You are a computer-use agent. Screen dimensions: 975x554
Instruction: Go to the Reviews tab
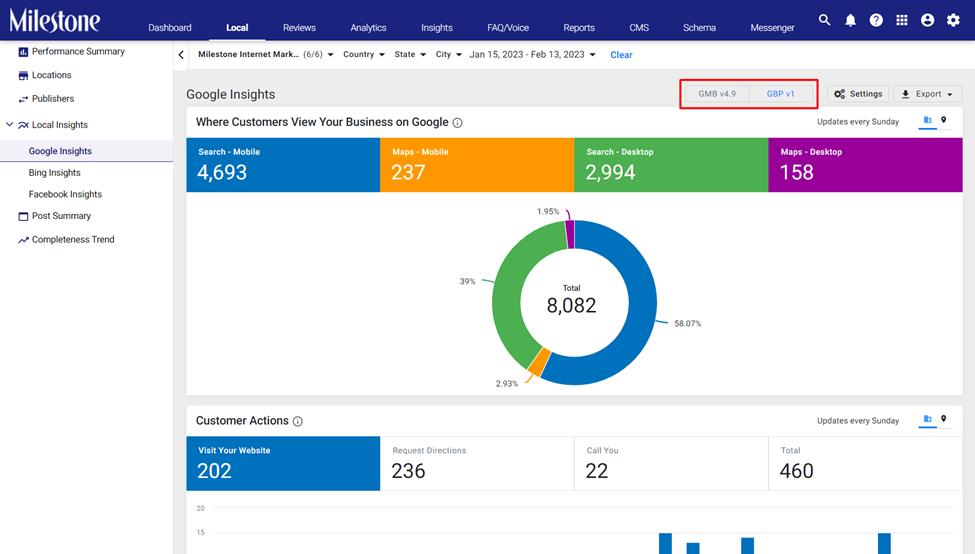coord(299,27)
